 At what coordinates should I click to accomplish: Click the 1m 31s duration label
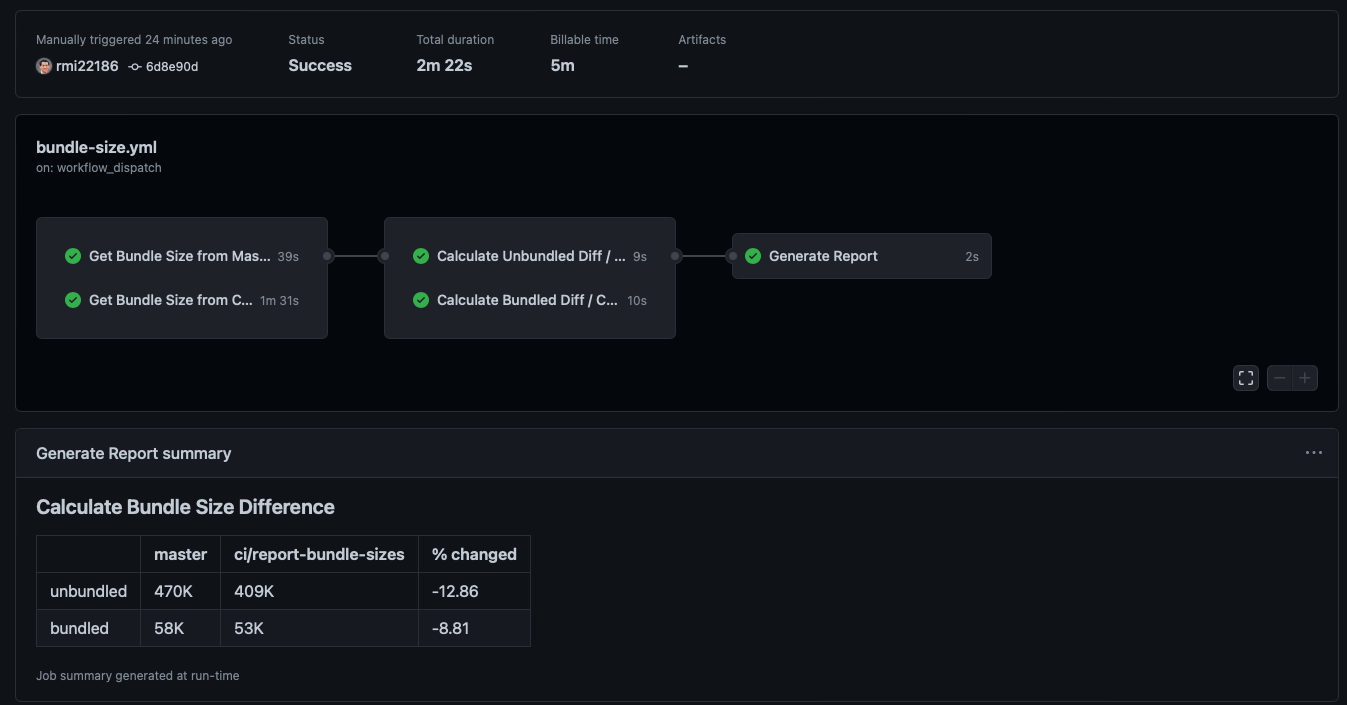pos(279,300)
